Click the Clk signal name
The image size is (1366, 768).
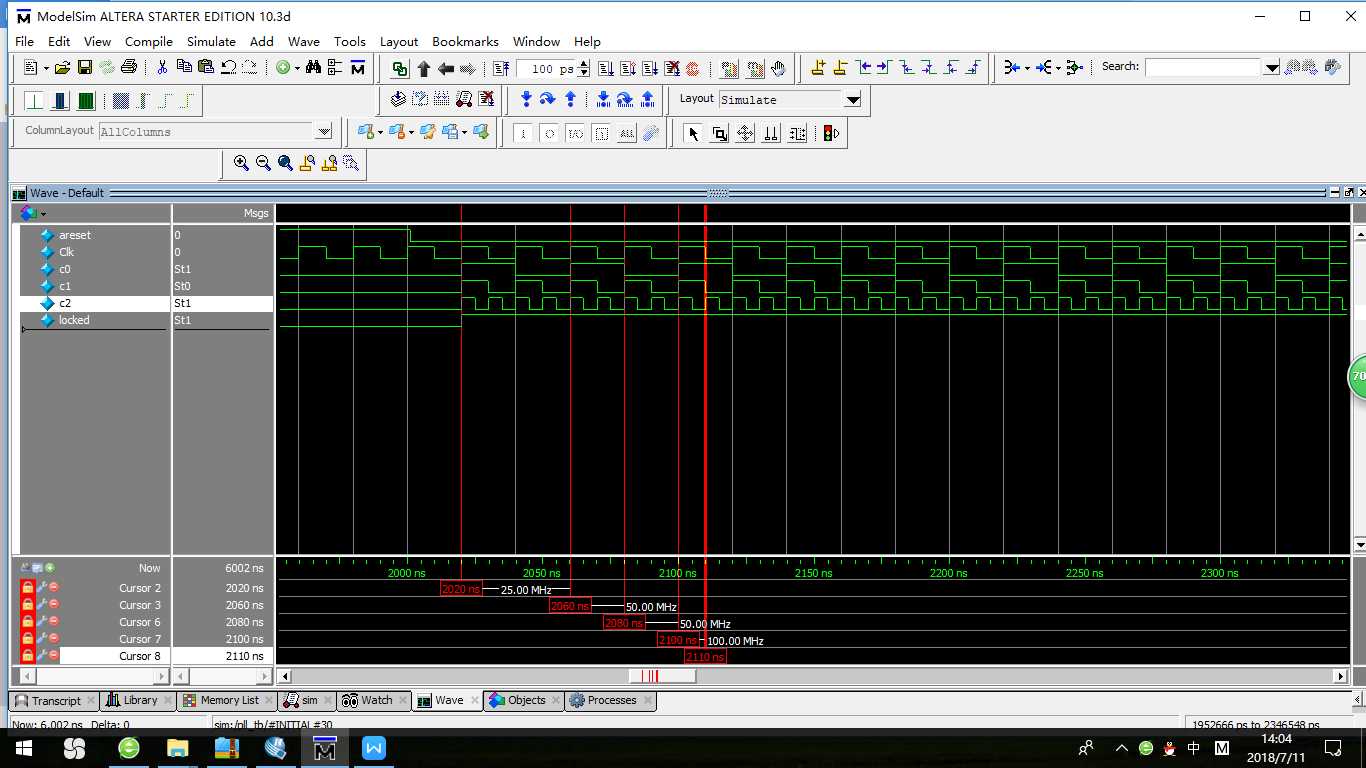point(66,252)
